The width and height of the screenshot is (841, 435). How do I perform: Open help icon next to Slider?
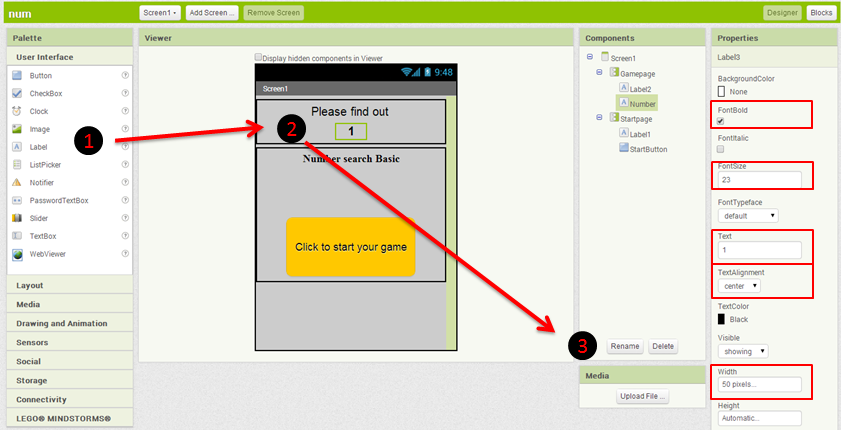click(x=125, y=218)
